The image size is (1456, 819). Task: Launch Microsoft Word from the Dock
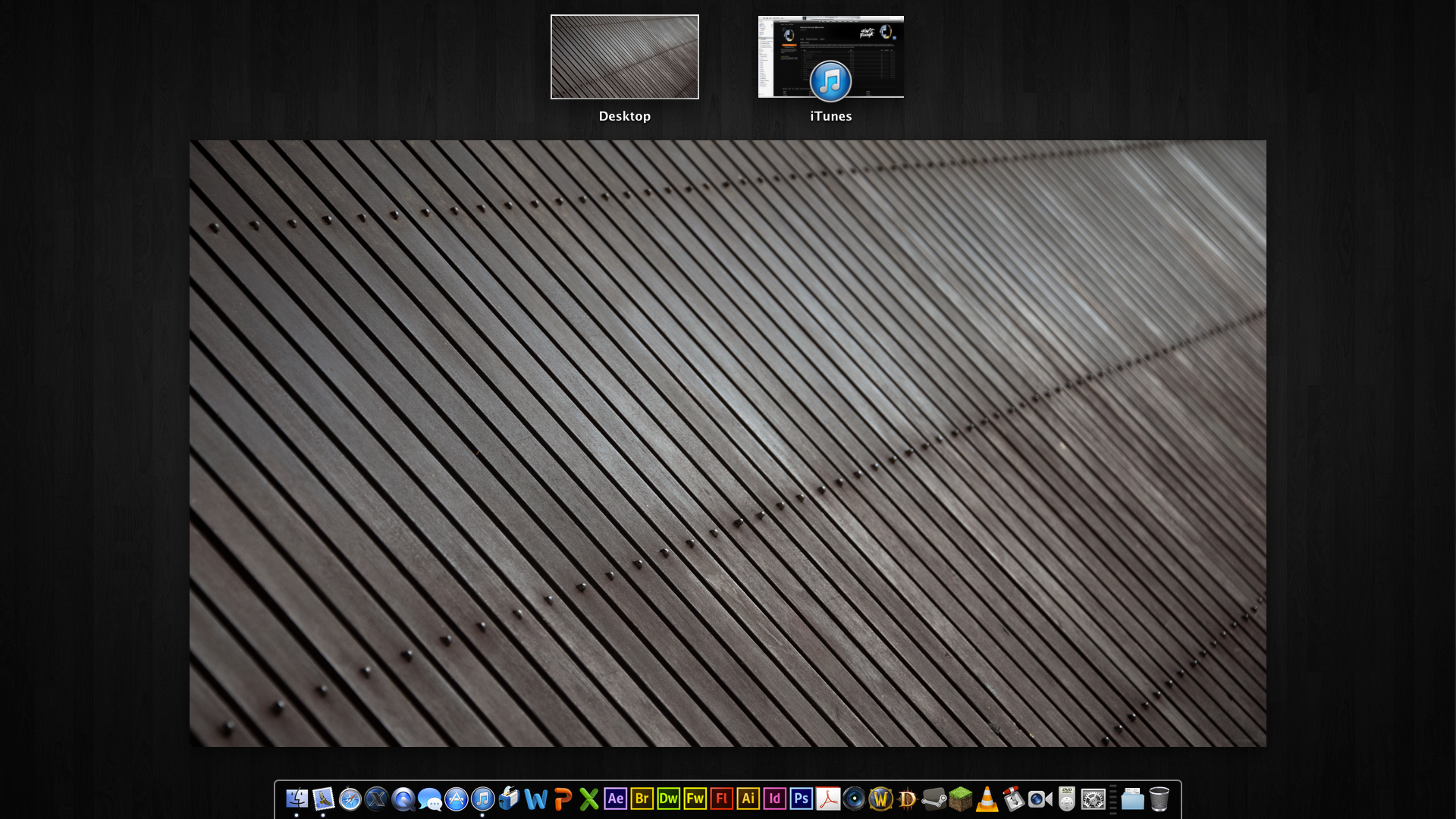tap(535, 799)
